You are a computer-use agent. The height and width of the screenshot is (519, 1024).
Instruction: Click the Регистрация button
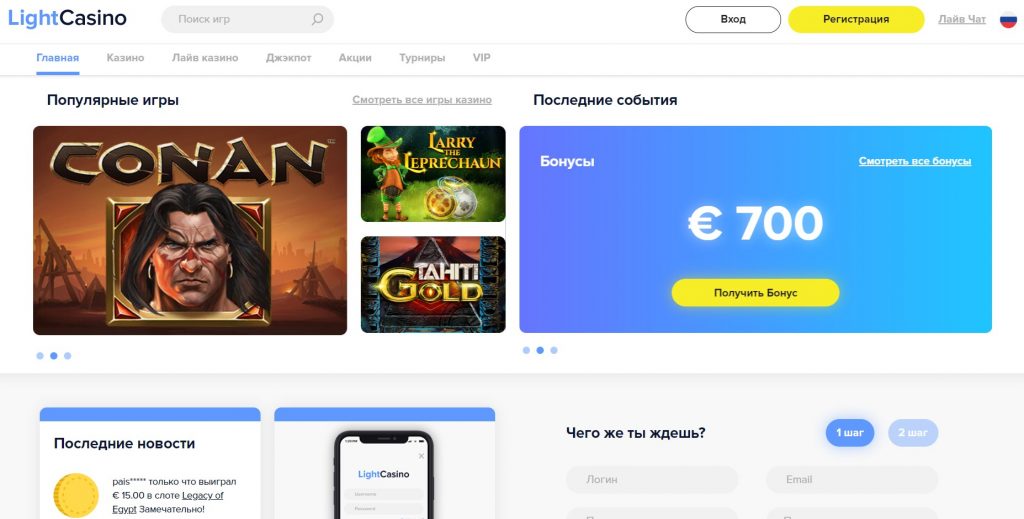[856, 20]
